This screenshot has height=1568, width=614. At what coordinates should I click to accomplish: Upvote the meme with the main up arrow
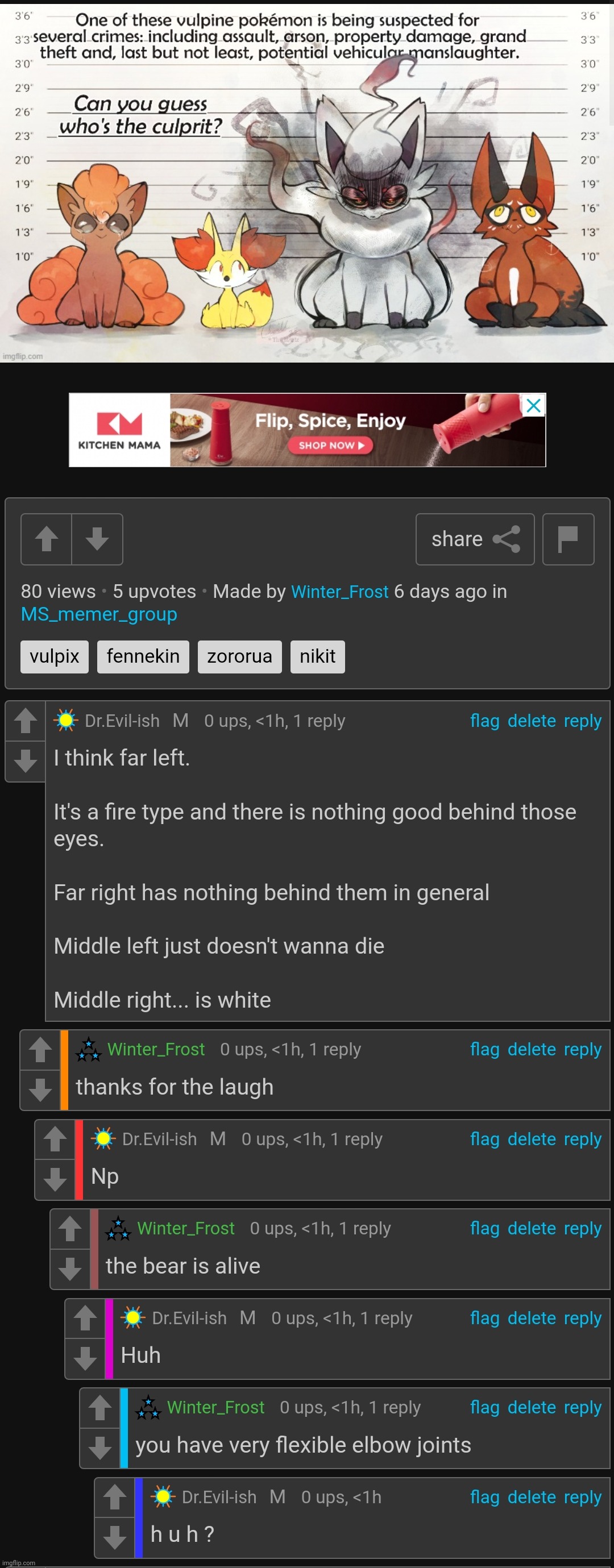click(x=46, y=539)
